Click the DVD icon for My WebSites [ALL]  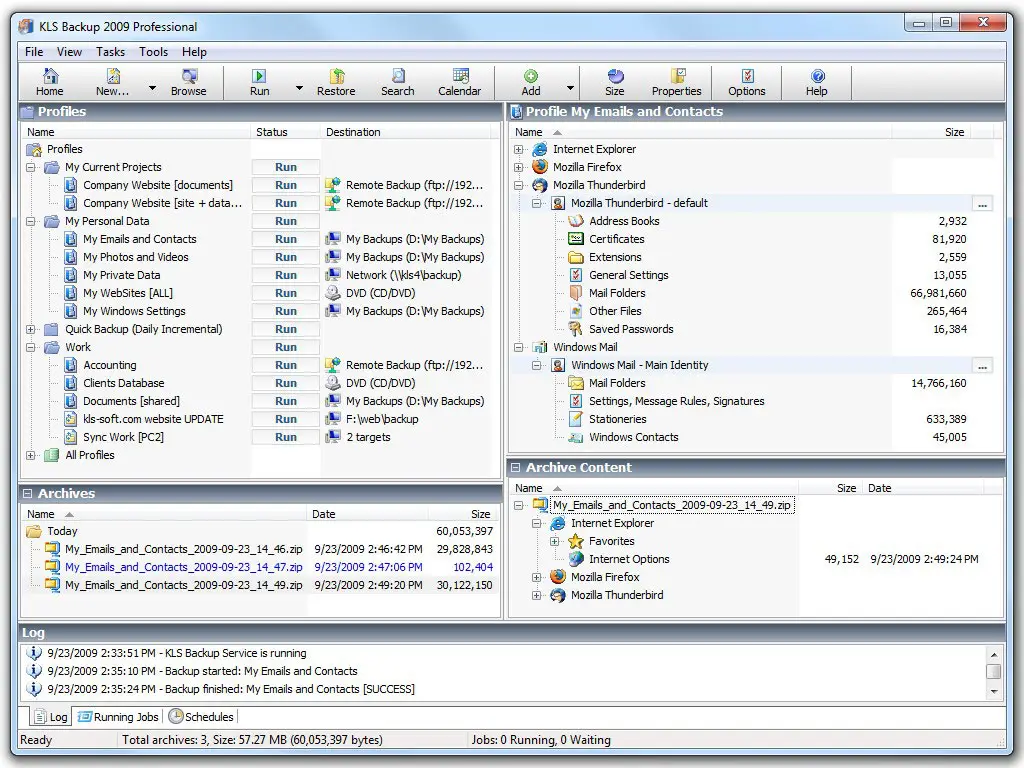pos(333,293)
